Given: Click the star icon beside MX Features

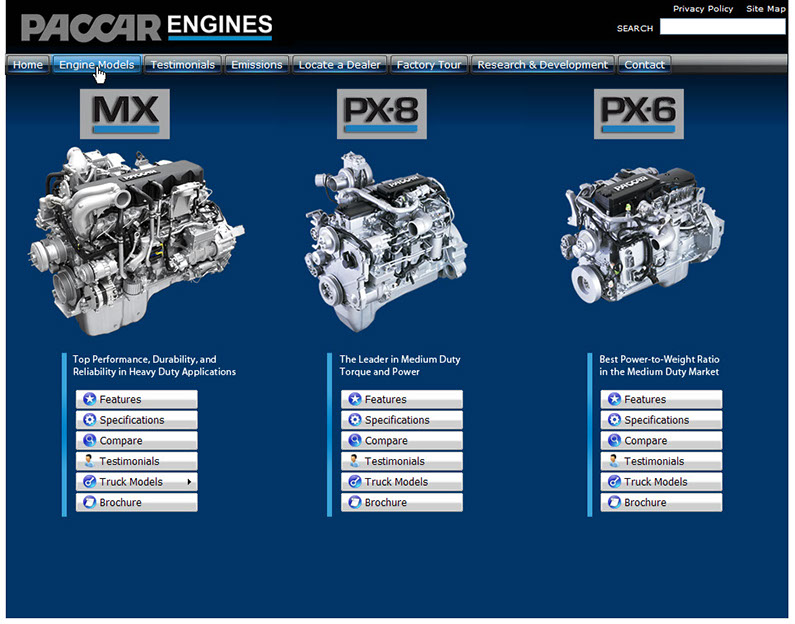Looking at the screenshot, I should tap(89, 400).
